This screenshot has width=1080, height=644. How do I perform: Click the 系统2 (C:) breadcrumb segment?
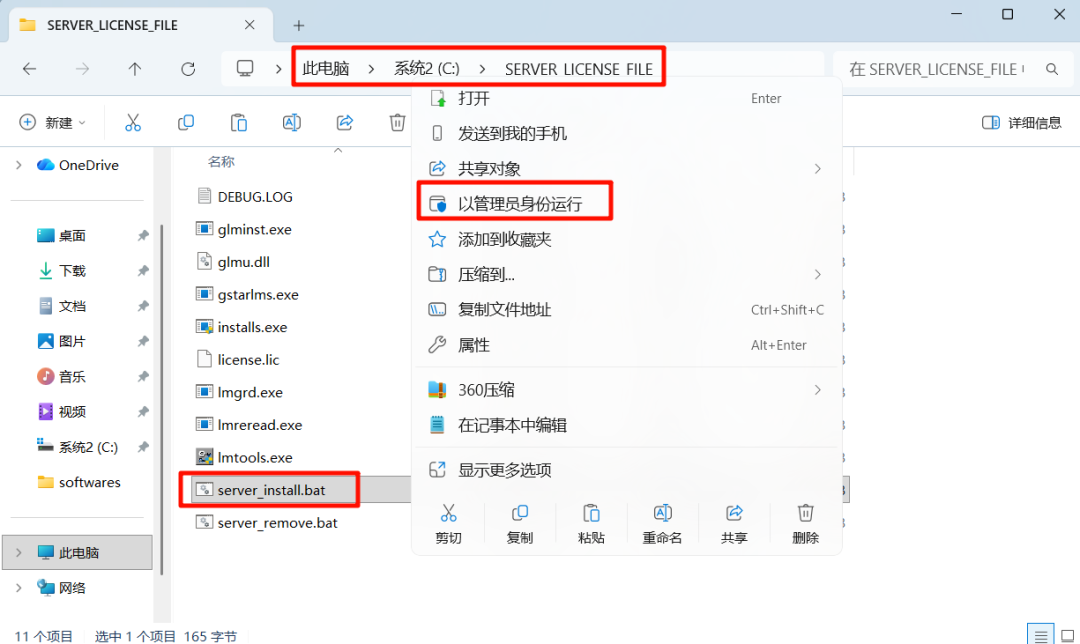click(x=426, y=69)
